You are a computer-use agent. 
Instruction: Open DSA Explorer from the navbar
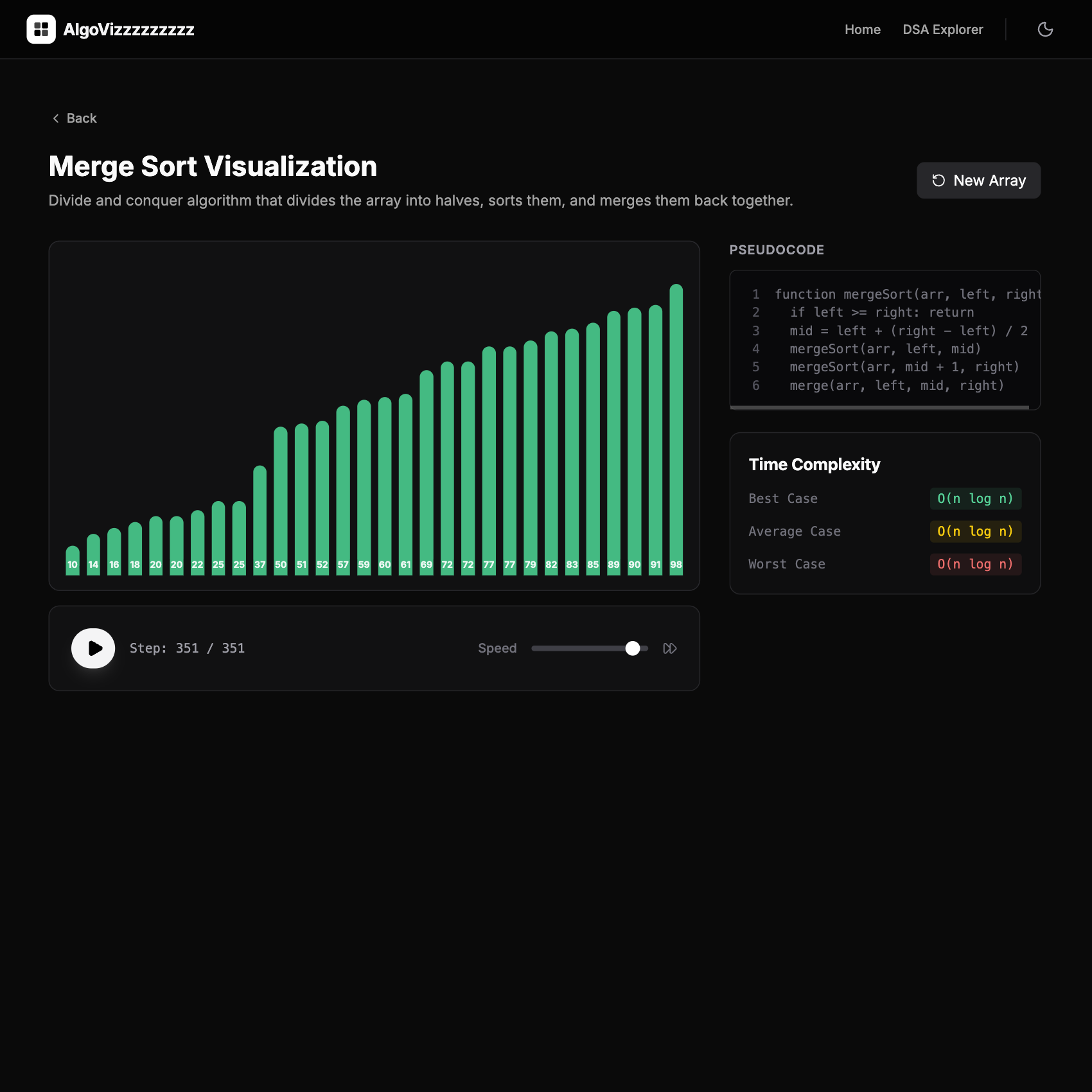942,30
